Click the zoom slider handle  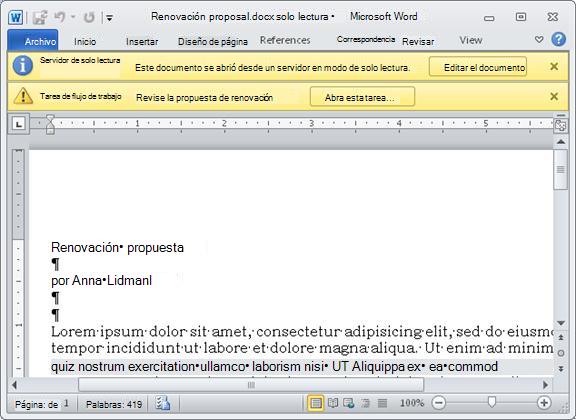(x=492, y=402)
